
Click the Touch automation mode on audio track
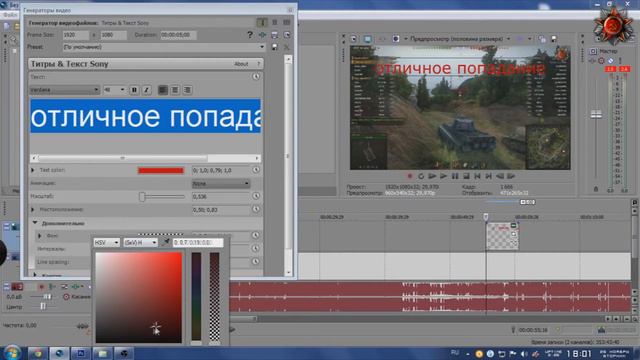click(x=77, y=297)
